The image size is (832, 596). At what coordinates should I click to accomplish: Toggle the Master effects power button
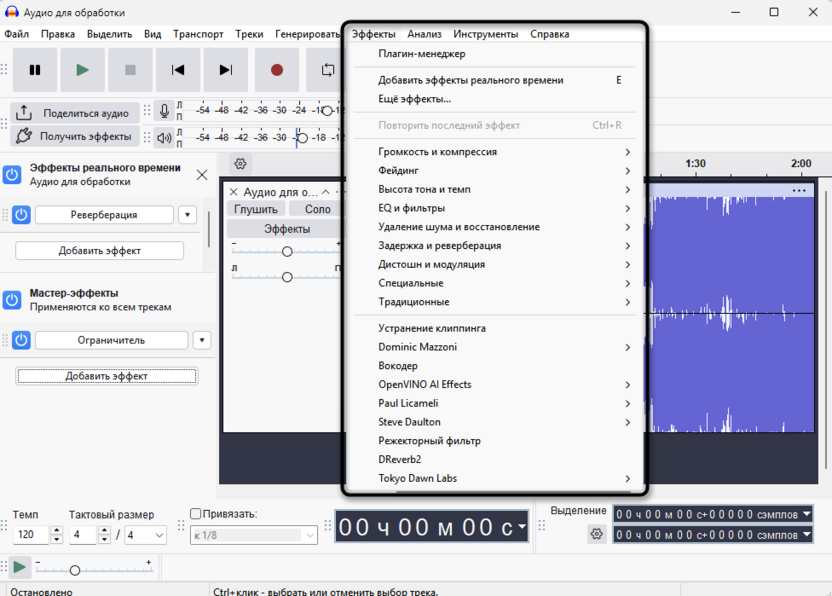tap(12, 300)
